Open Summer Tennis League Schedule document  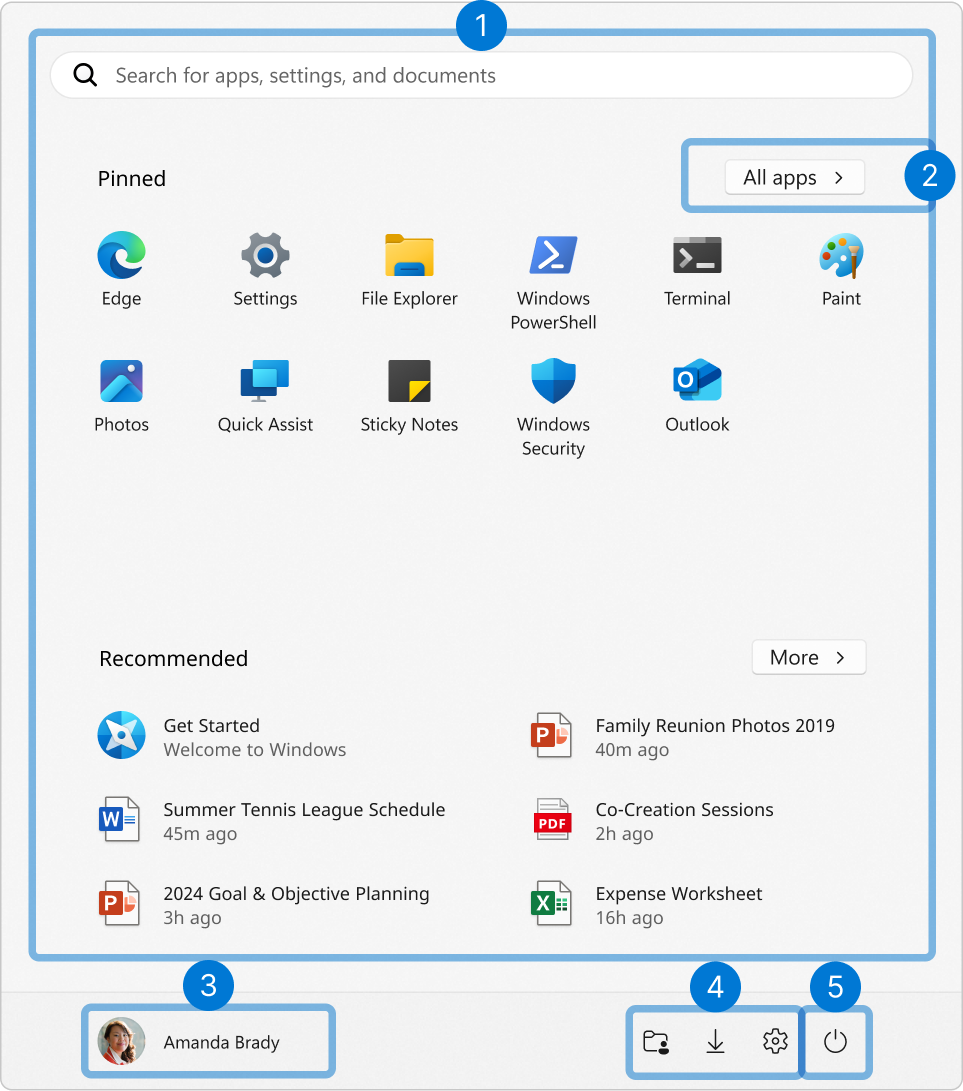click(x=271, y=820)
